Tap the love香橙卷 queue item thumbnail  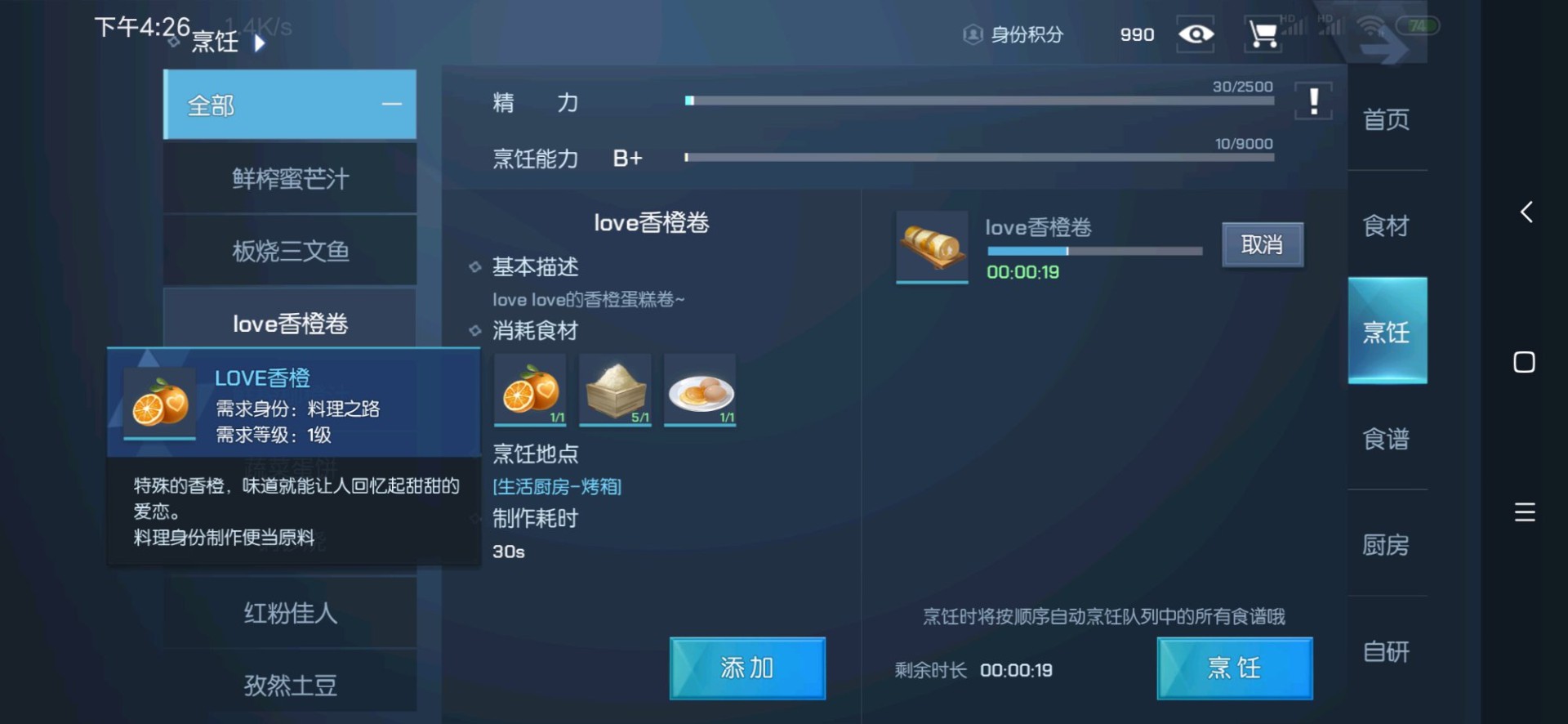(x=932, y=247)
